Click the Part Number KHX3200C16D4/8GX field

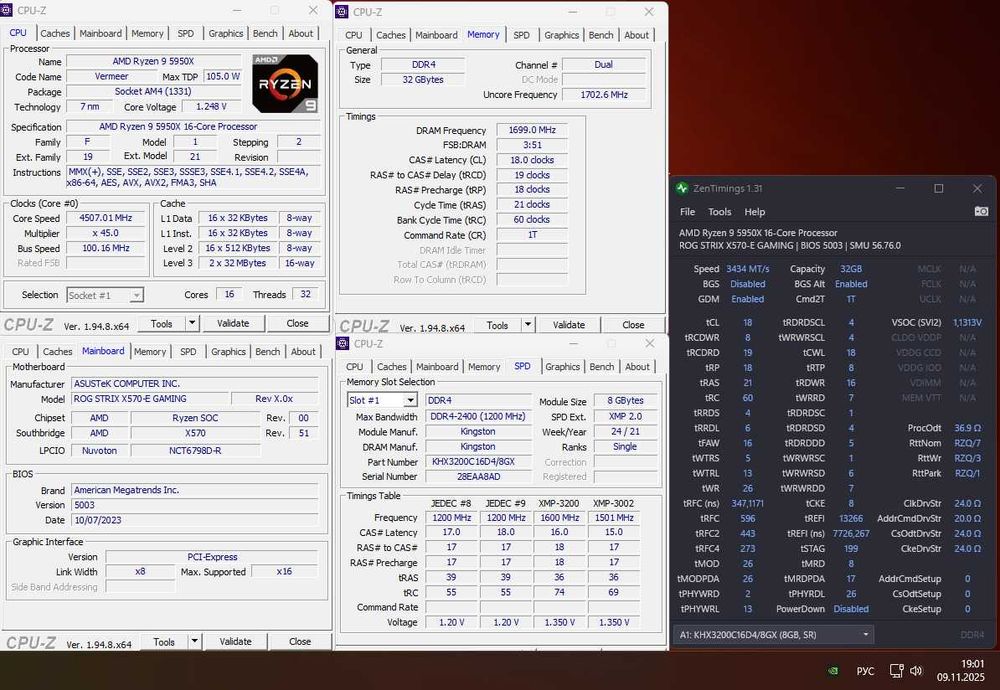pyautogui.click(x=478, y=462)
